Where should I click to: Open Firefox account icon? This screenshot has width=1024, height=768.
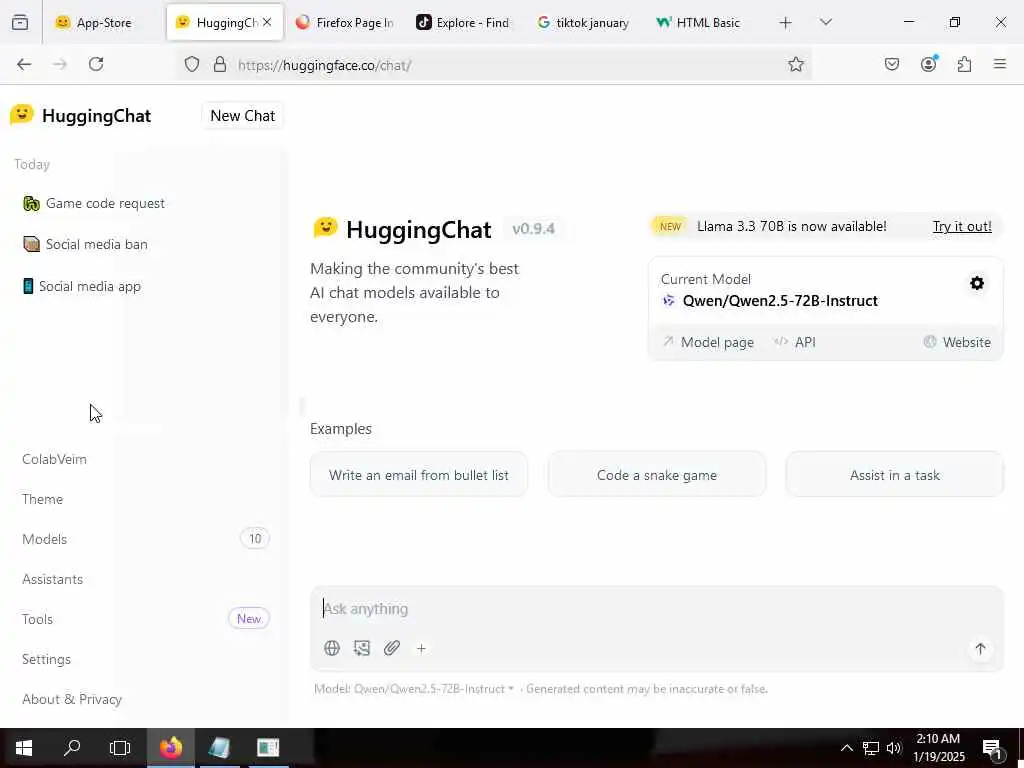pyautogui.click(x=928, y=64)
